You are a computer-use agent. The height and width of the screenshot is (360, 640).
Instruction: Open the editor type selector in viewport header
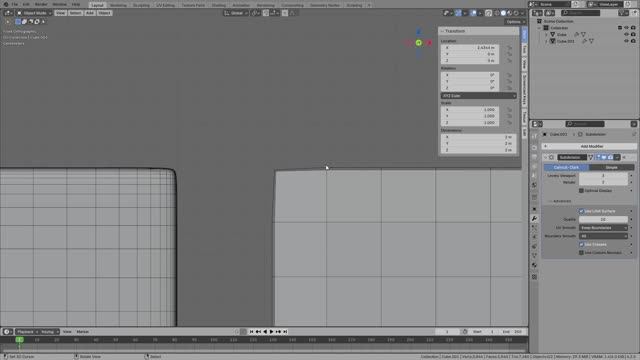(8, 13)
